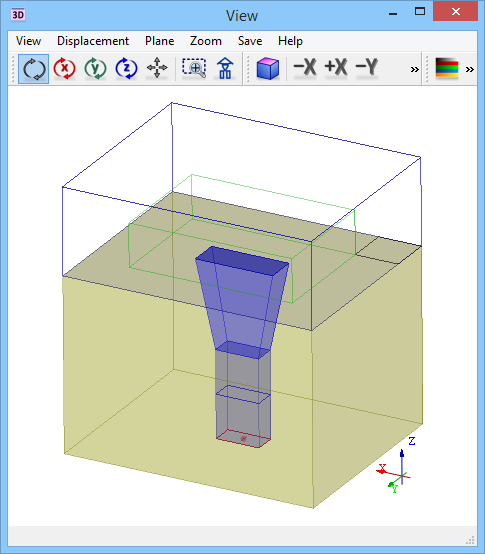The width and height of the screenshot is (485, 554).
Task: Click the walk-through person icon
Action: [225, 69]
